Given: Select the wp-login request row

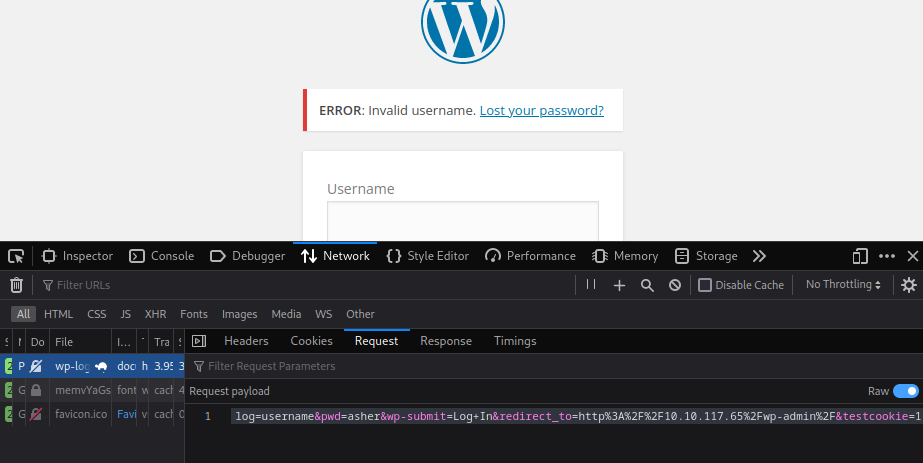Looking at the screenshot, I should 92,366.
